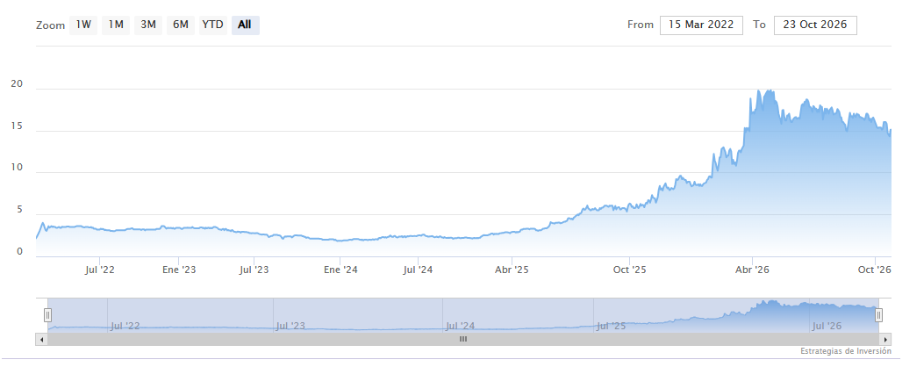Edit the To date field
The width and height of the screenshot is (901, 367).
click(815, 25)
